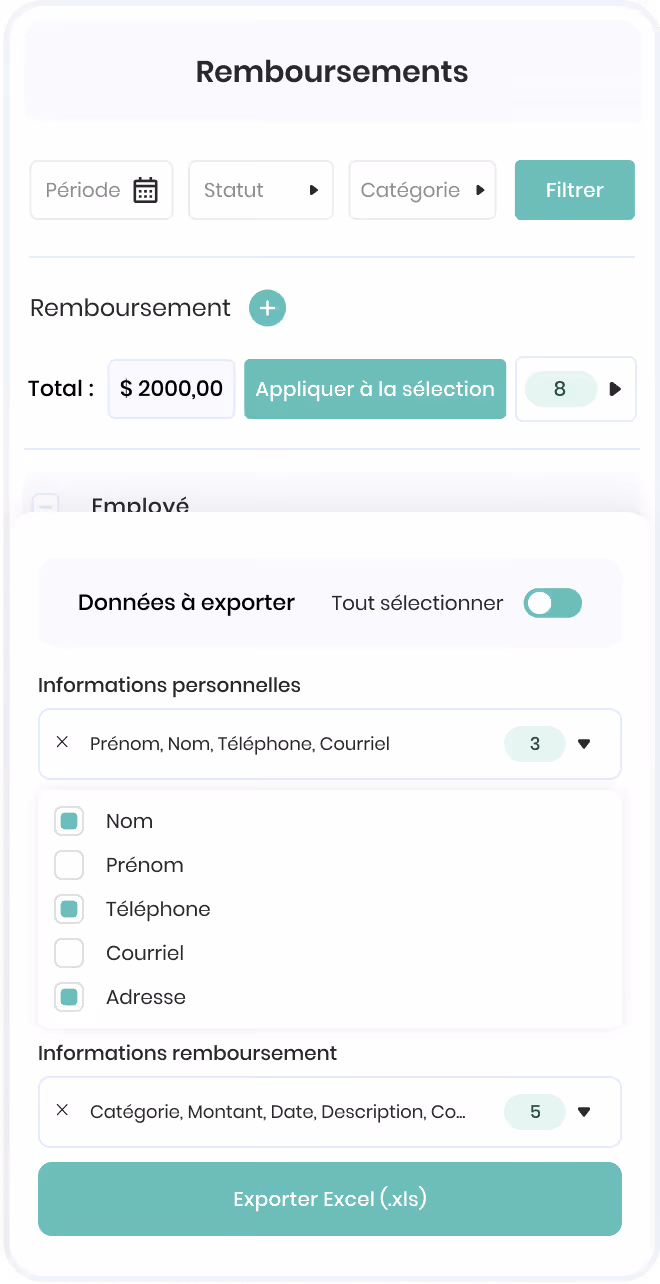The image size is (660, 1284).
Task: Expand the Catégorie filter dropdown
Action: pos(422,190)
